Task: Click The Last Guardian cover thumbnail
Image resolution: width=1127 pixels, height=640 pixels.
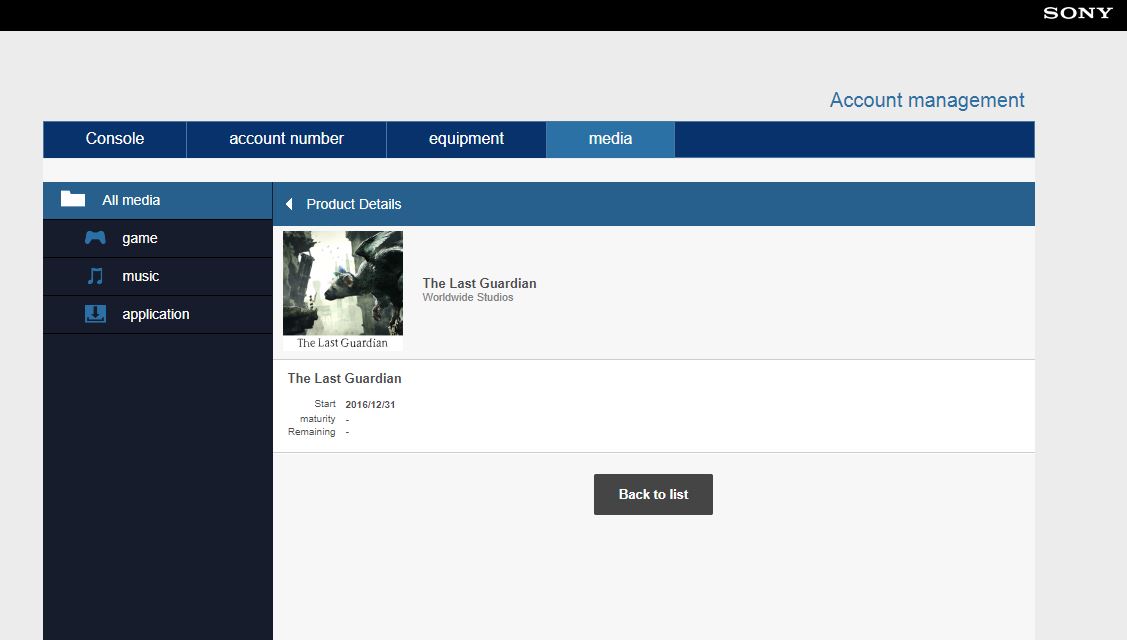Action: tap(343, 291)
